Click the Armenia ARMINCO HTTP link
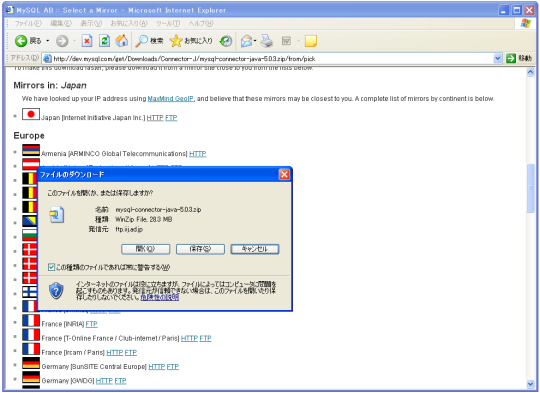The image size is (540, 393). click(198, 154)
